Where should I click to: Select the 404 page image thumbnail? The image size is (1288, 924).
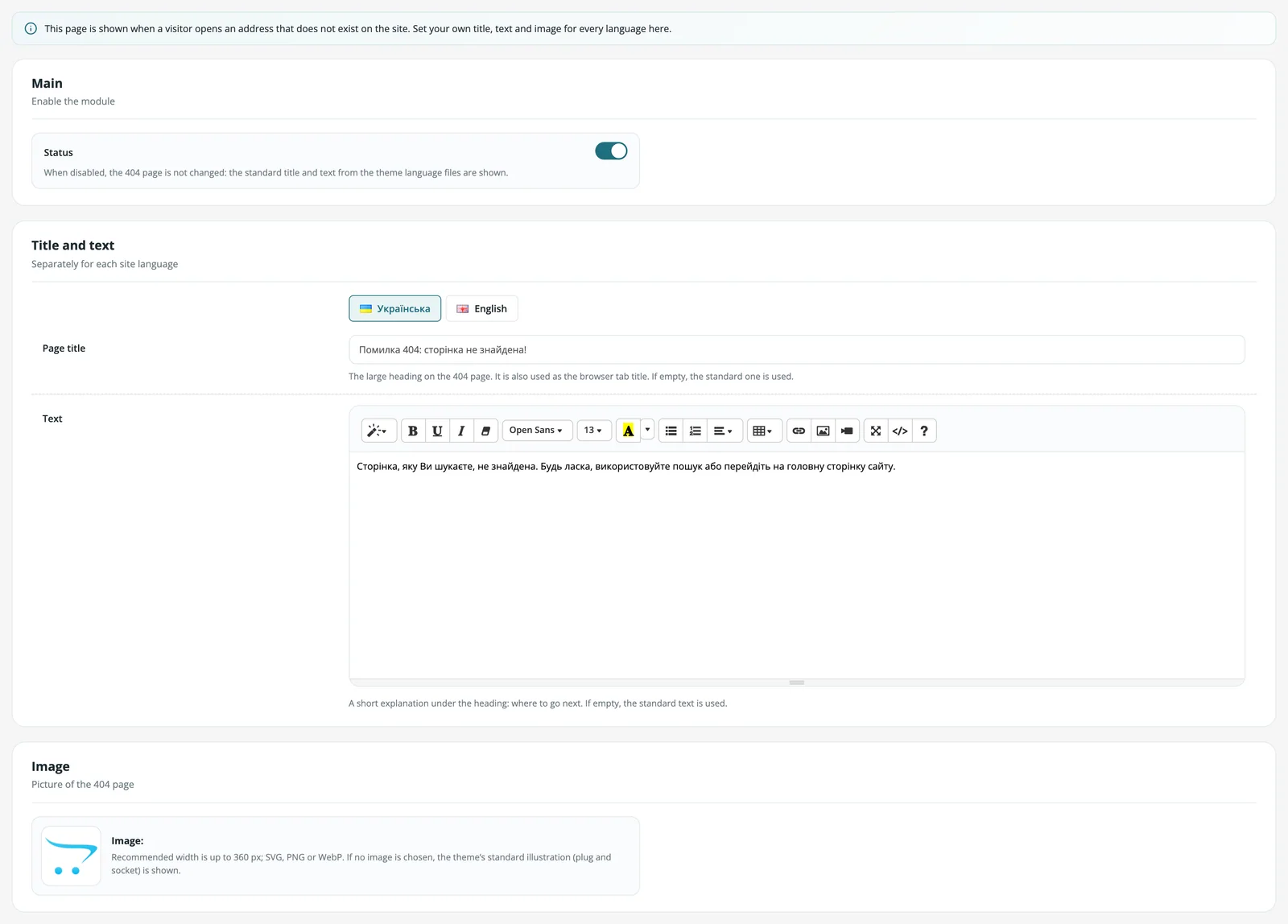click(x=71, y=856)
